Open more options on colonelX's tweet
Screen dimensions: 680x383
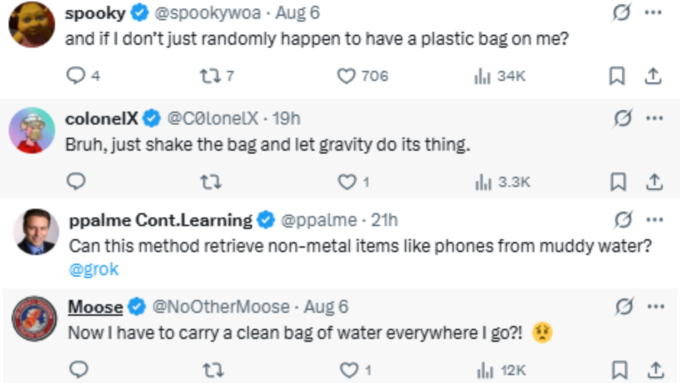point(654,118)
